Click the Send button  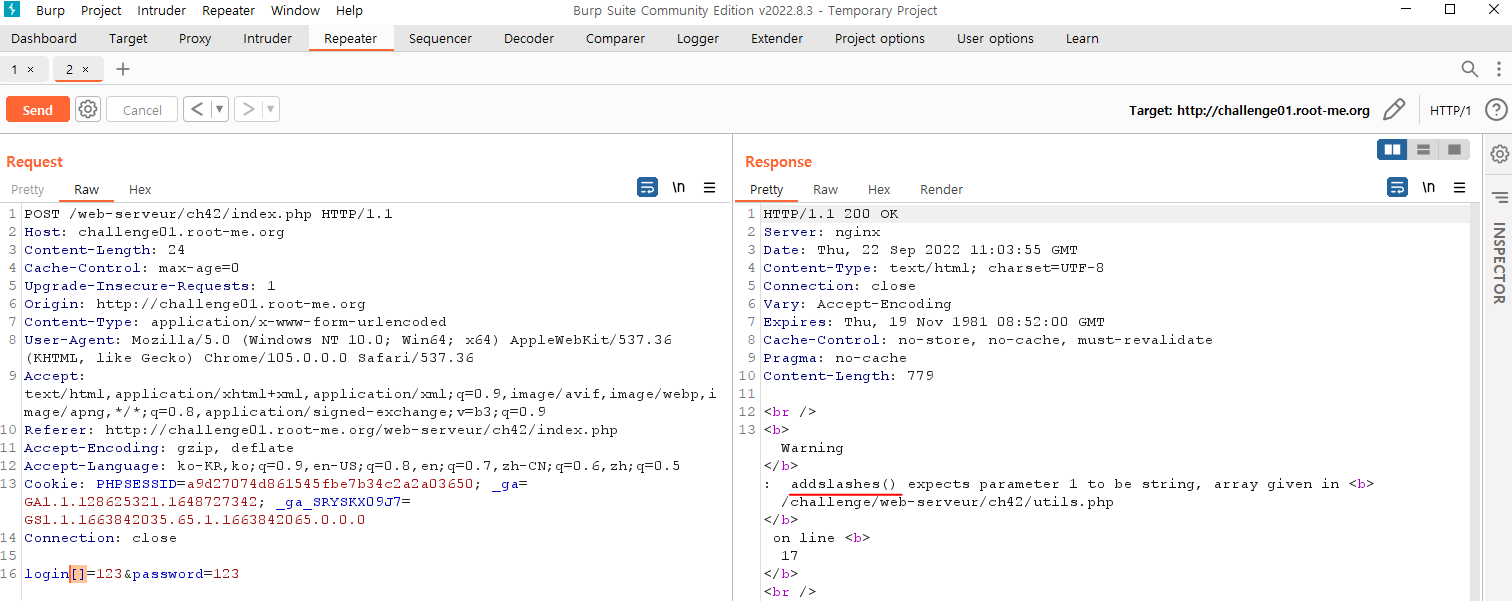(38, 110)
